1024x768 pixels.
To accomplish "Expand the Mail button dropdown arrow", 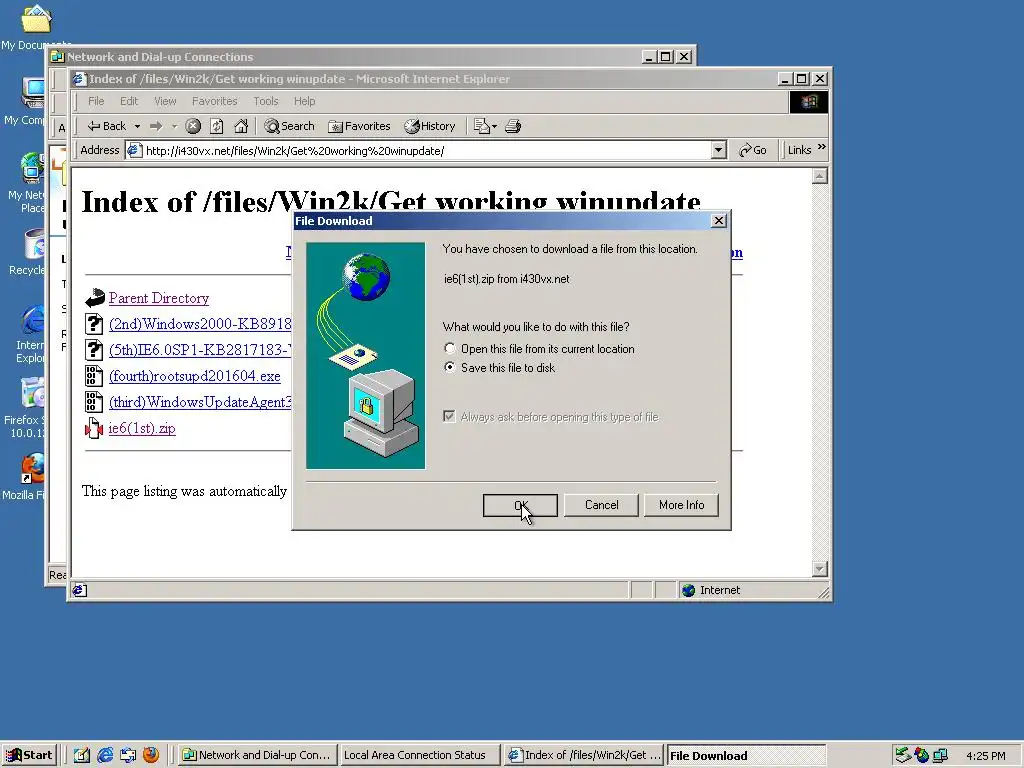I will point(494,126).
